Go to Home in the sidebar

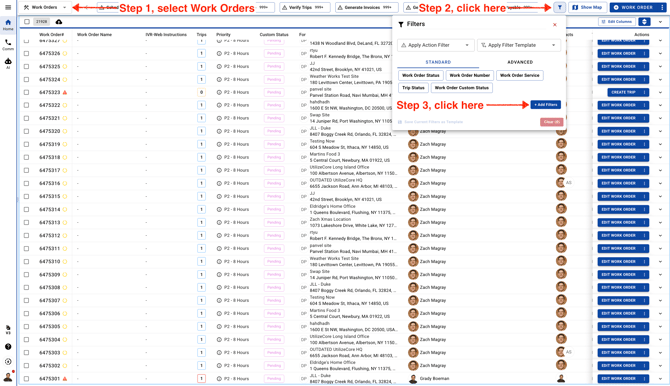pos(8,24)
